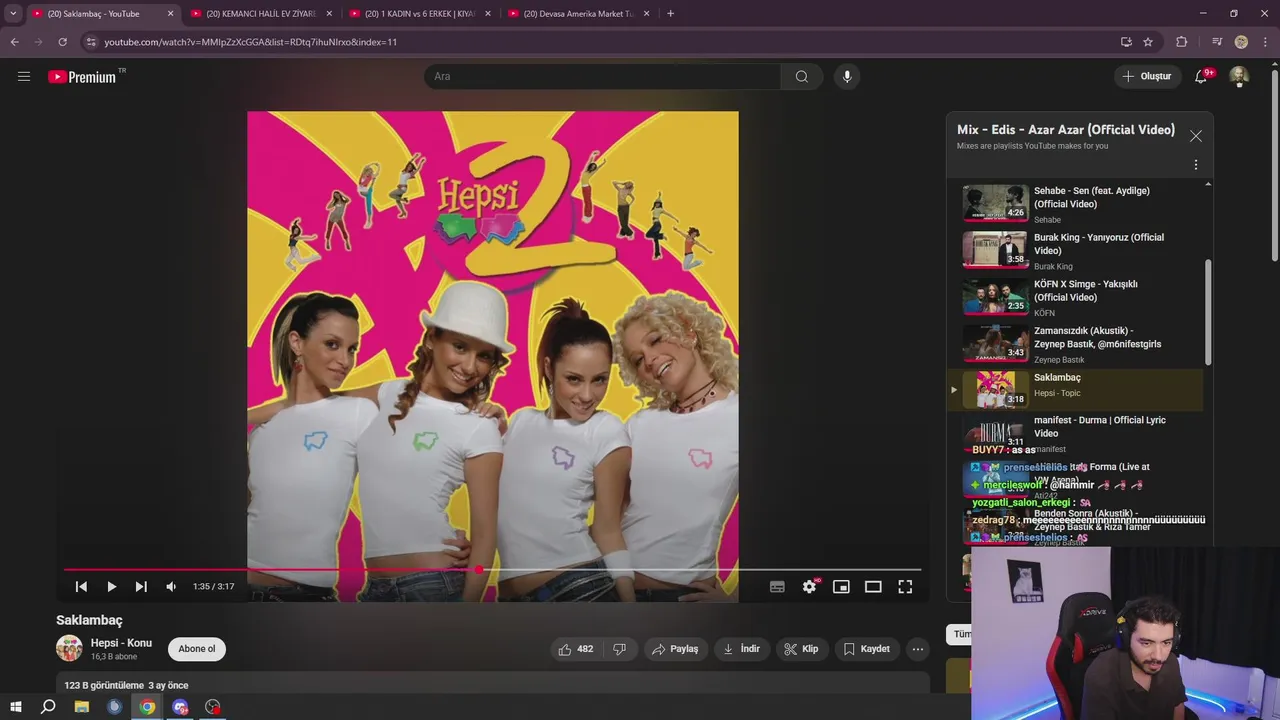
Task: Click inside the Ara search field
Action: (603, 76)
